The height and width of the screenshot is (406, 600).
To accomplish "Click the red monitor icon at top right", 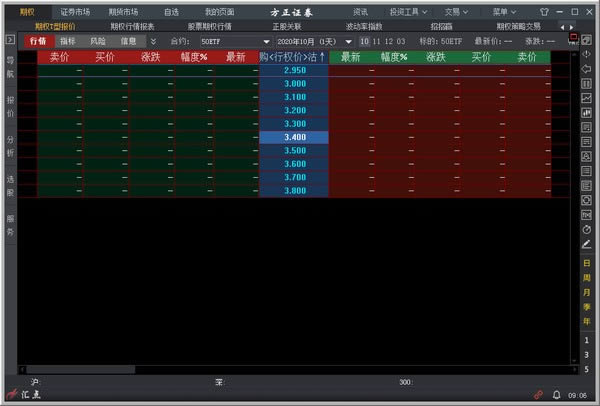I will click(x=572, y=41).
